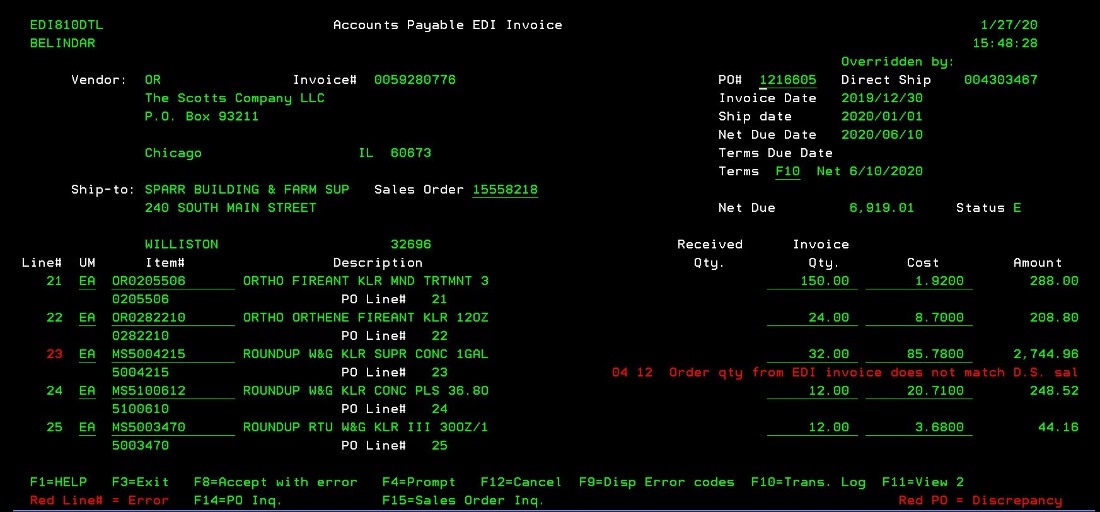This screenshot has height=512, width=1100.
Task: Click item number OR0205506 on line 21
Action: [148, 281]
